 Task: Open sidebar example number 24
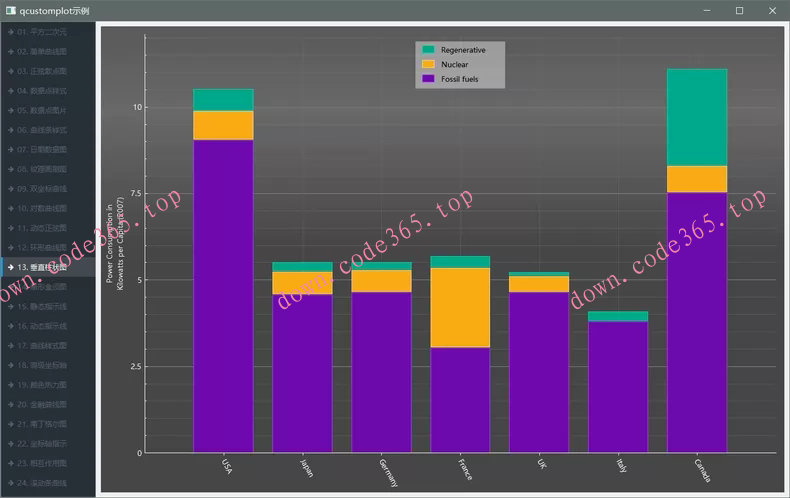47,483
